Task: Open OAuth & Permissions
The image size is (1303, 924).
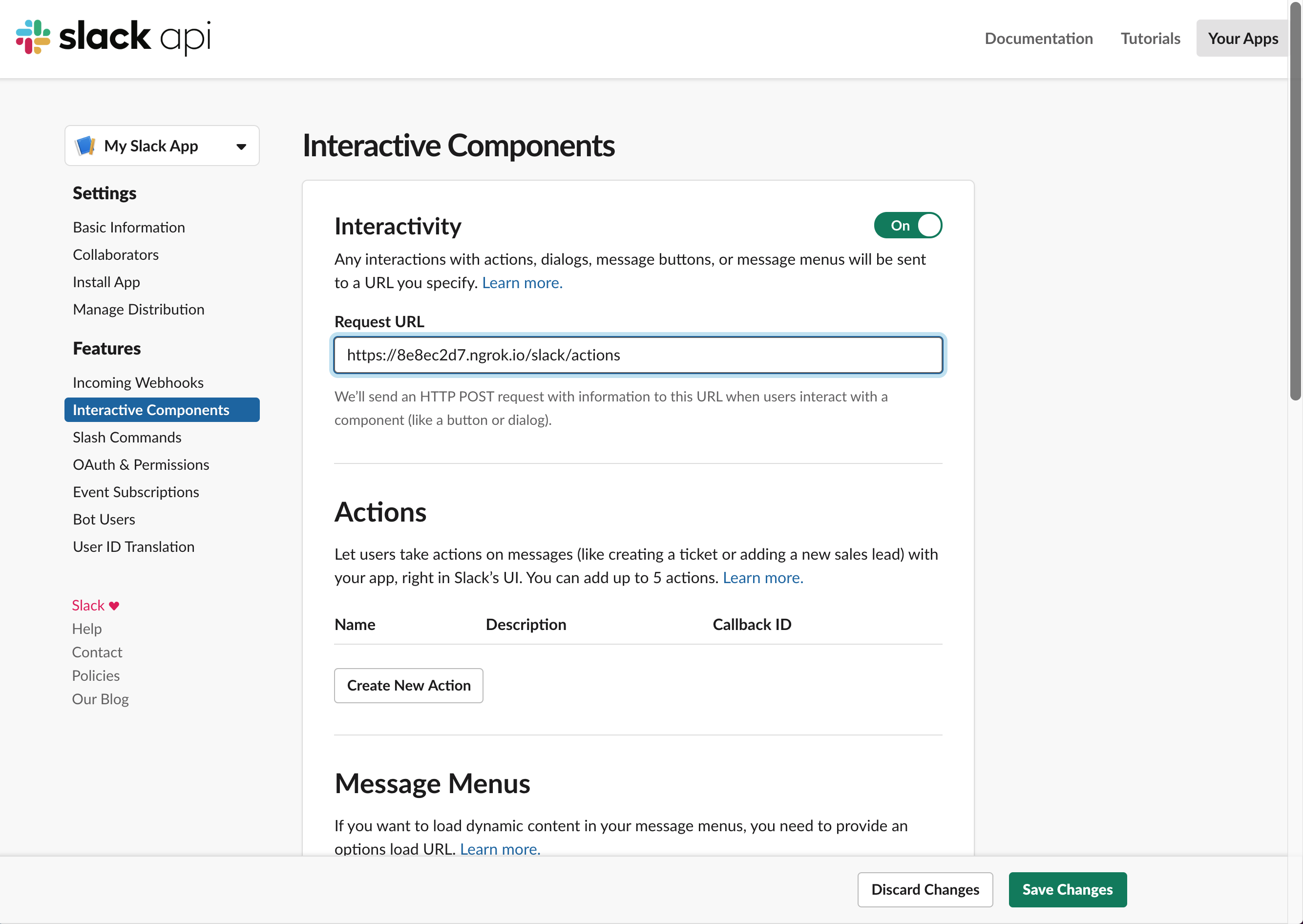Action: (141, 464)
